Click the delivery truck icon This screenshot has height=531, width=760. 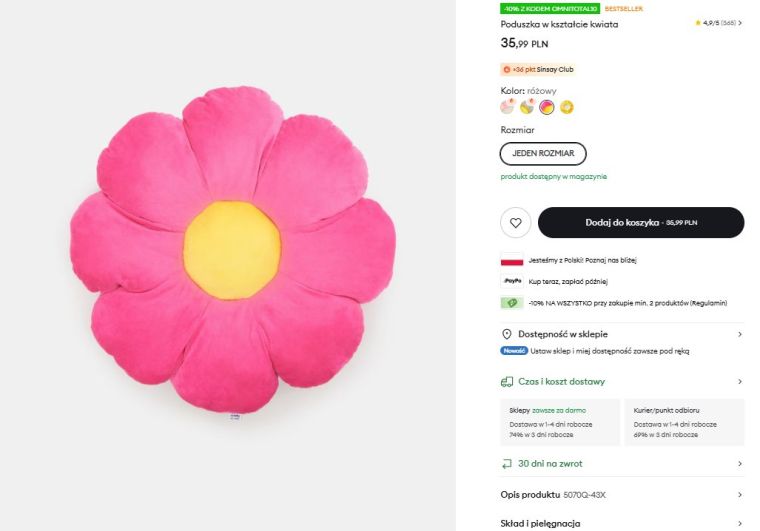coord(507,381)
